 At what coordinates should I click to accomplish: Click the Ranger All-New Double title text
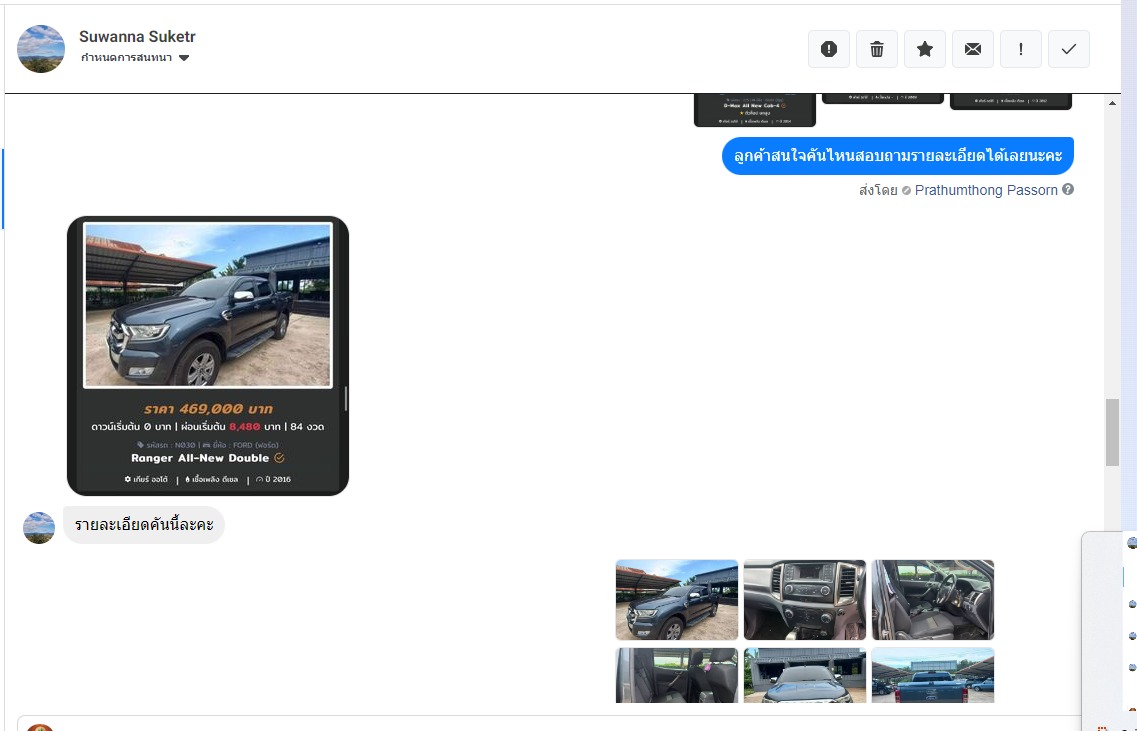(200, 458)
